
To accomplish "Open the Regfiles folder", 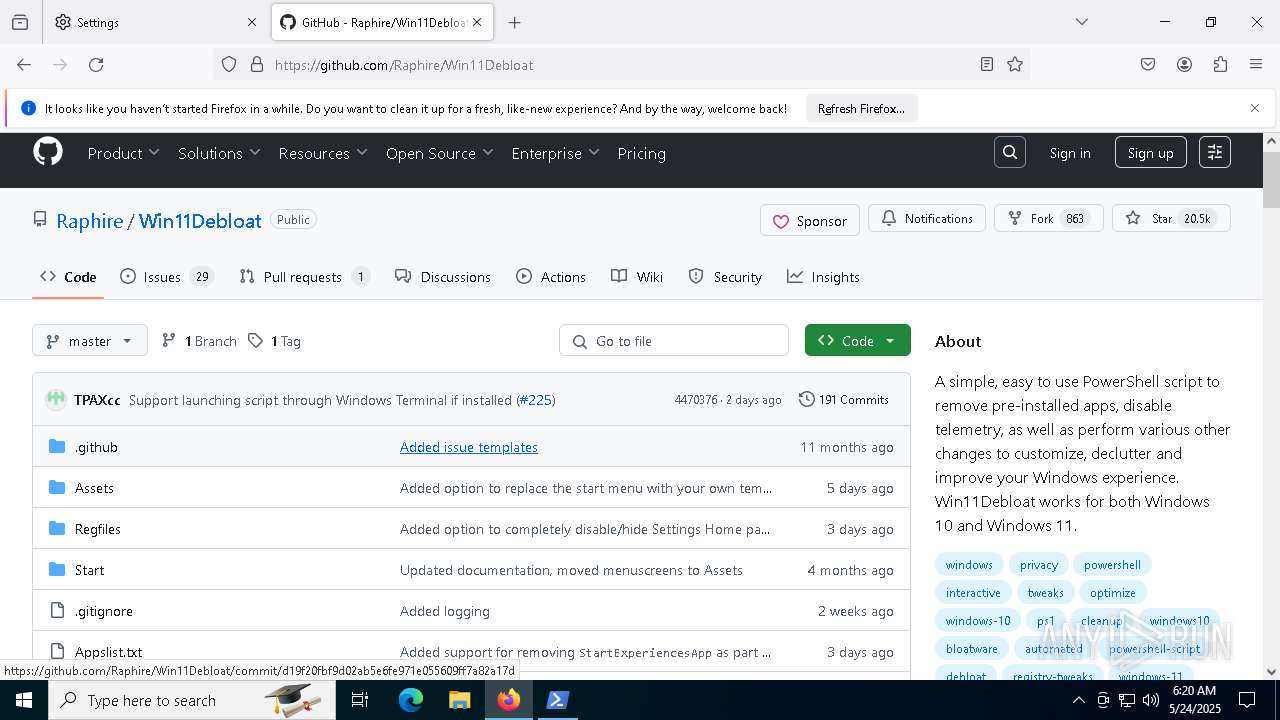I will tap(98, 529).
